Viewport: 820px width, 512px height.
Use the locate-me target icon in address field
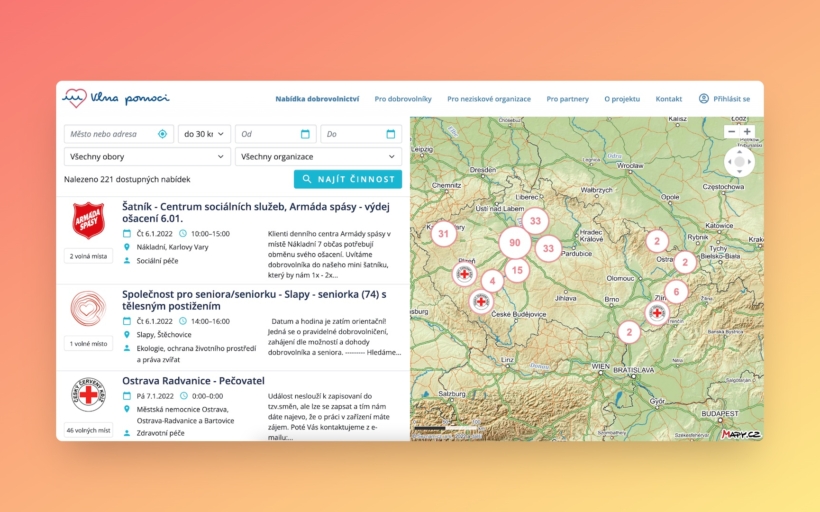(x=162, y=134)
